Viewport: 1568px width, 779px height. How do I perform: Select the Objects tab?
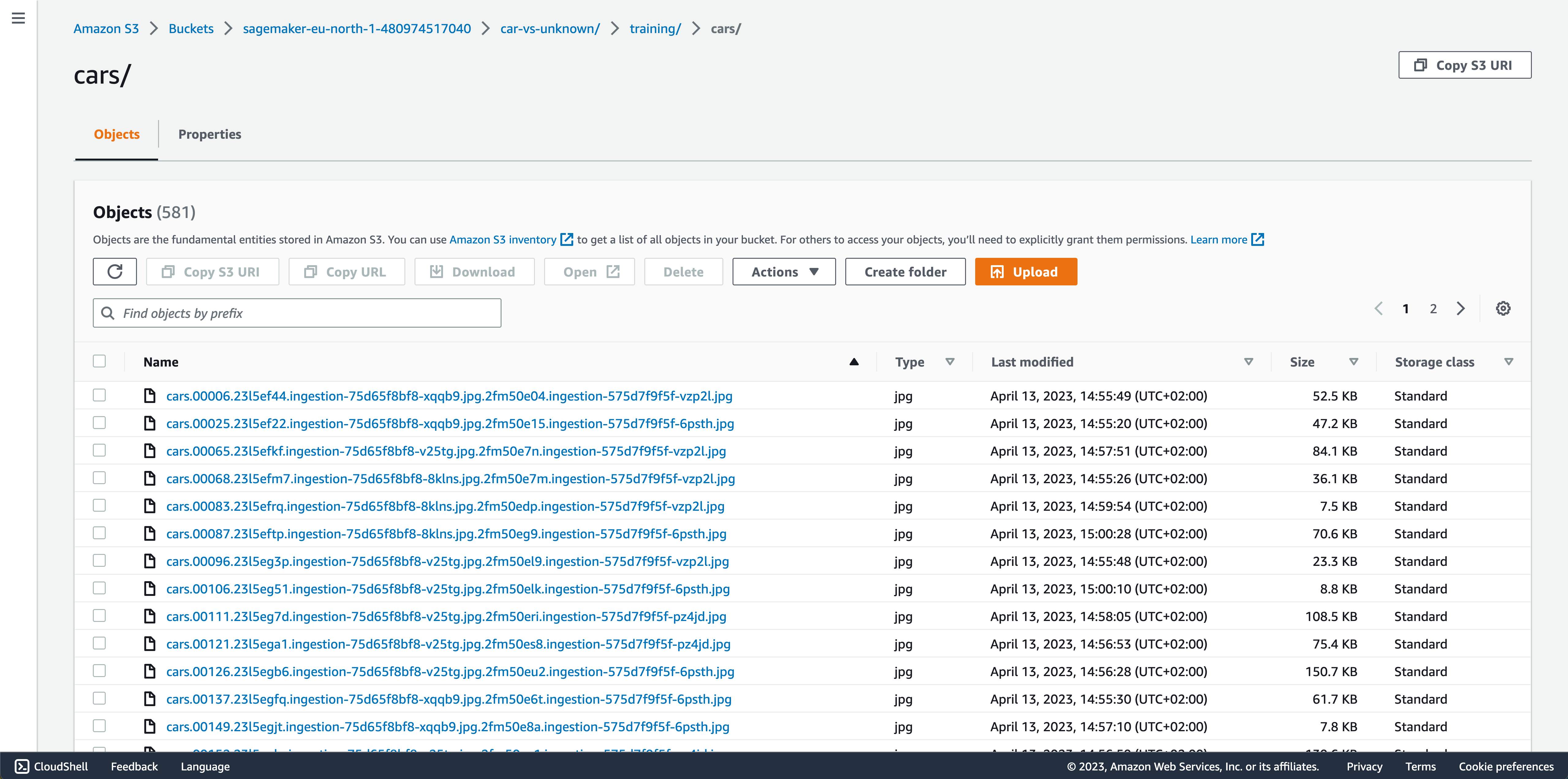[x=116, y=134]
